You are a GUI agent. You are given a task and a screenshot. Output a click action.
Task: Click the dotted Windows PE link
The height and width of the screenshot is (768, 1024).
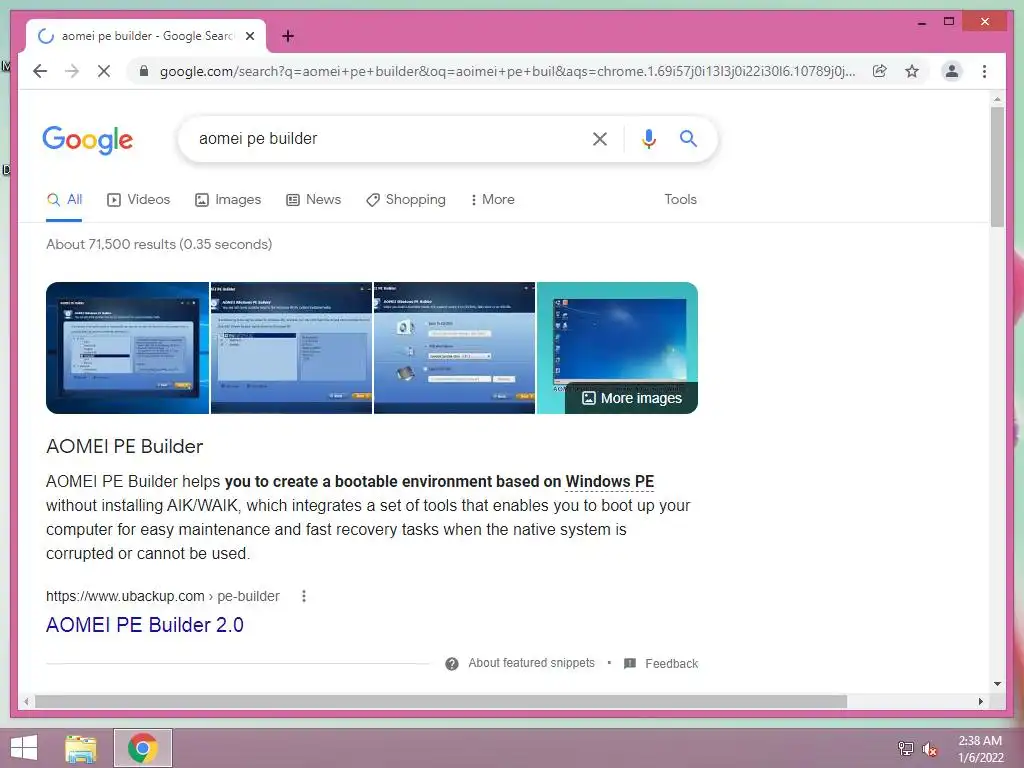click(x=609, y=482)
